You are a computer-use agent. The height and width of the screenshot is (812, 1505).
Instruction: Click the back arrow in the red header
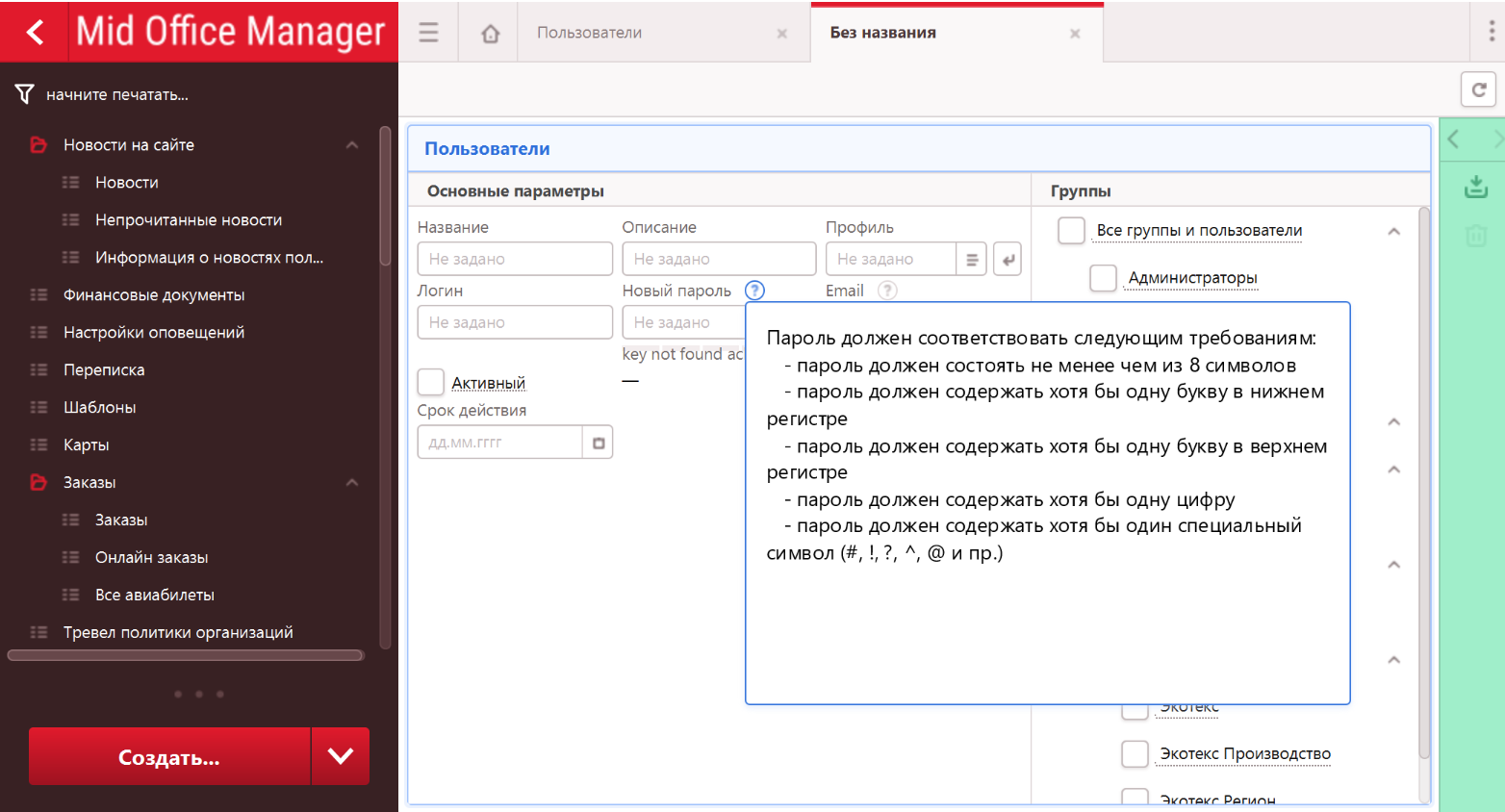pyautogui.click(x=35, y=33)
